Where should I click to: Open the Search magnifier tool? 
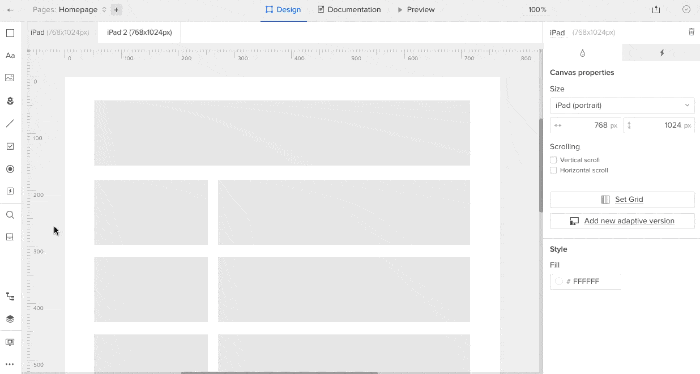(10, 215)
